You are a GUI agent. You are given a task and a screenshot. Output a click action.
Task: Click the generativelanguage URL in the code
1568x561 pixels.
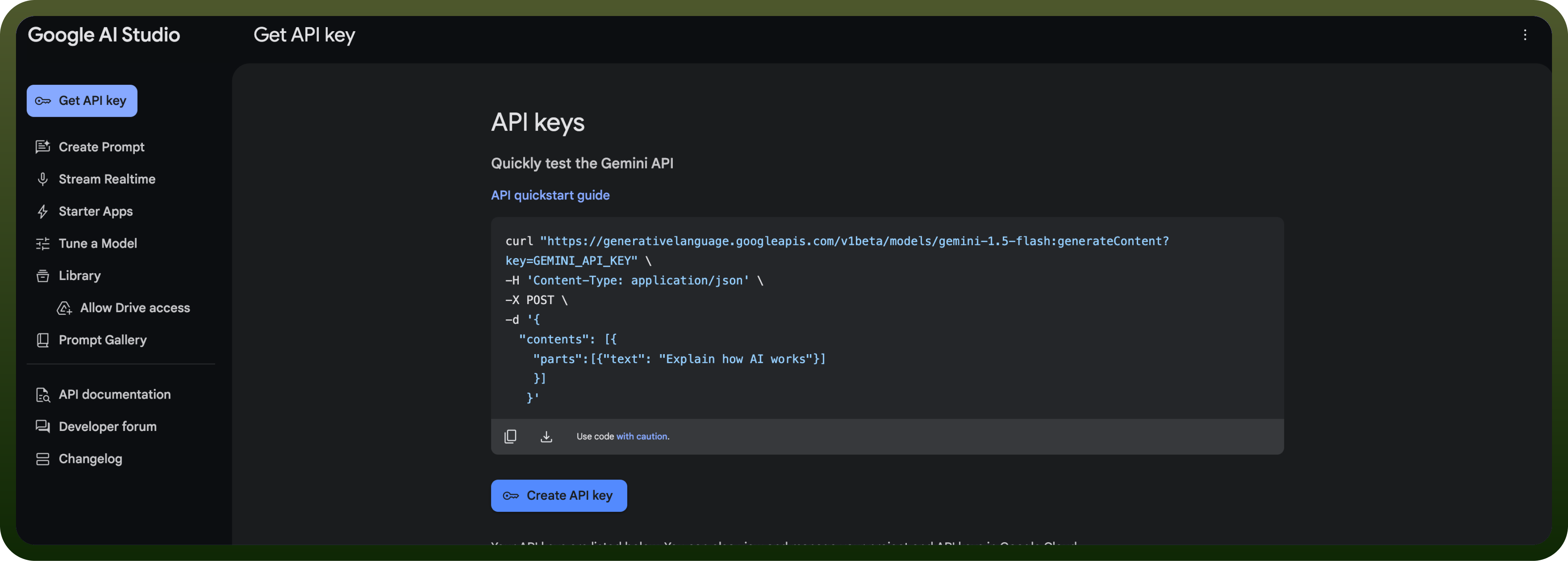[855, 241]
